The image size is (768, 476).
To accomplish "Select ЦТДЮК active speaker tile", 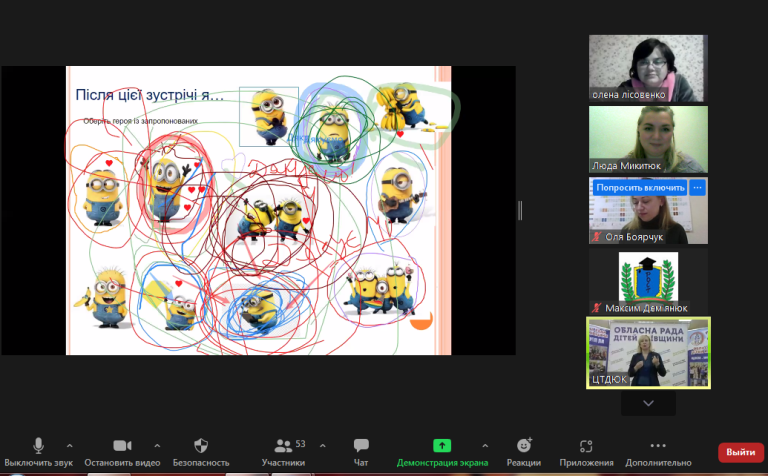I will [x=648, y=353].
